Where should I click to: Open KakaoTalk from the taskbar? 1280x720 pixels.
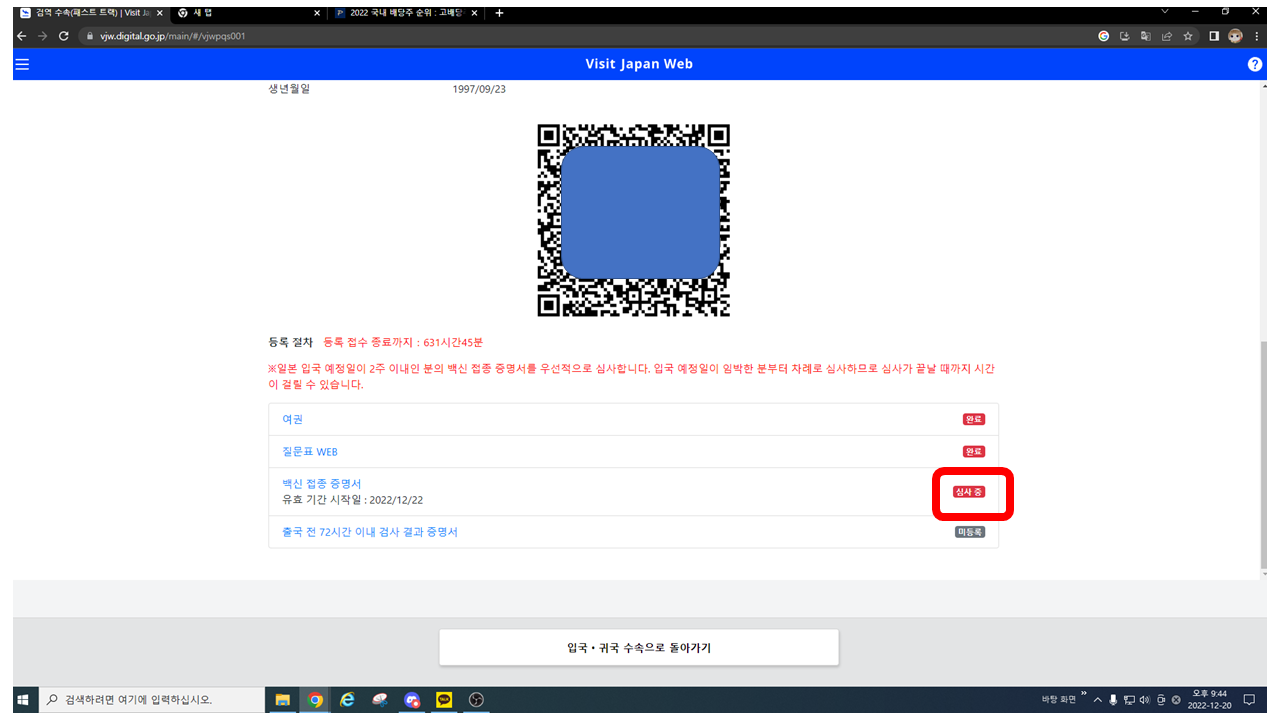coord(444,700)
